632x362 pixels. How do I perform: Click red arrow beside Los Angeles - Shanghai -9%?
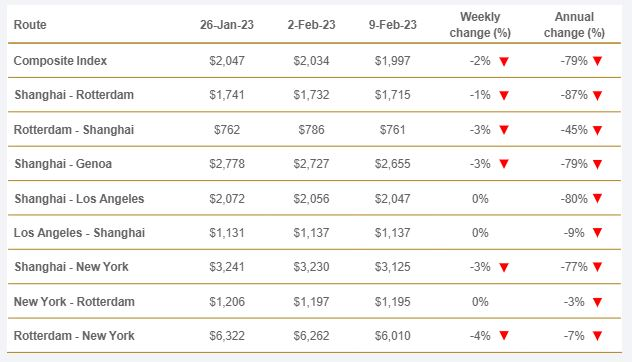pos(597,233)
